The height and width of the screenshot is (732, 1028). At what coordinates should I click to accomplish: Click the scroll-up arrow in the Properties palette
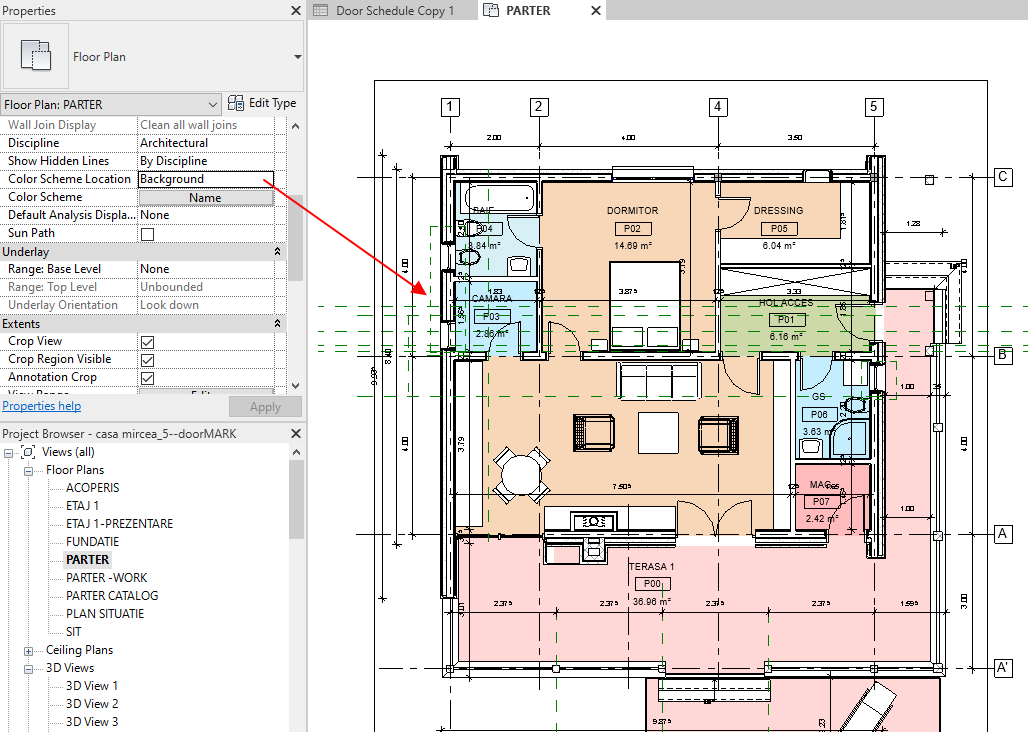click(295, 125)
